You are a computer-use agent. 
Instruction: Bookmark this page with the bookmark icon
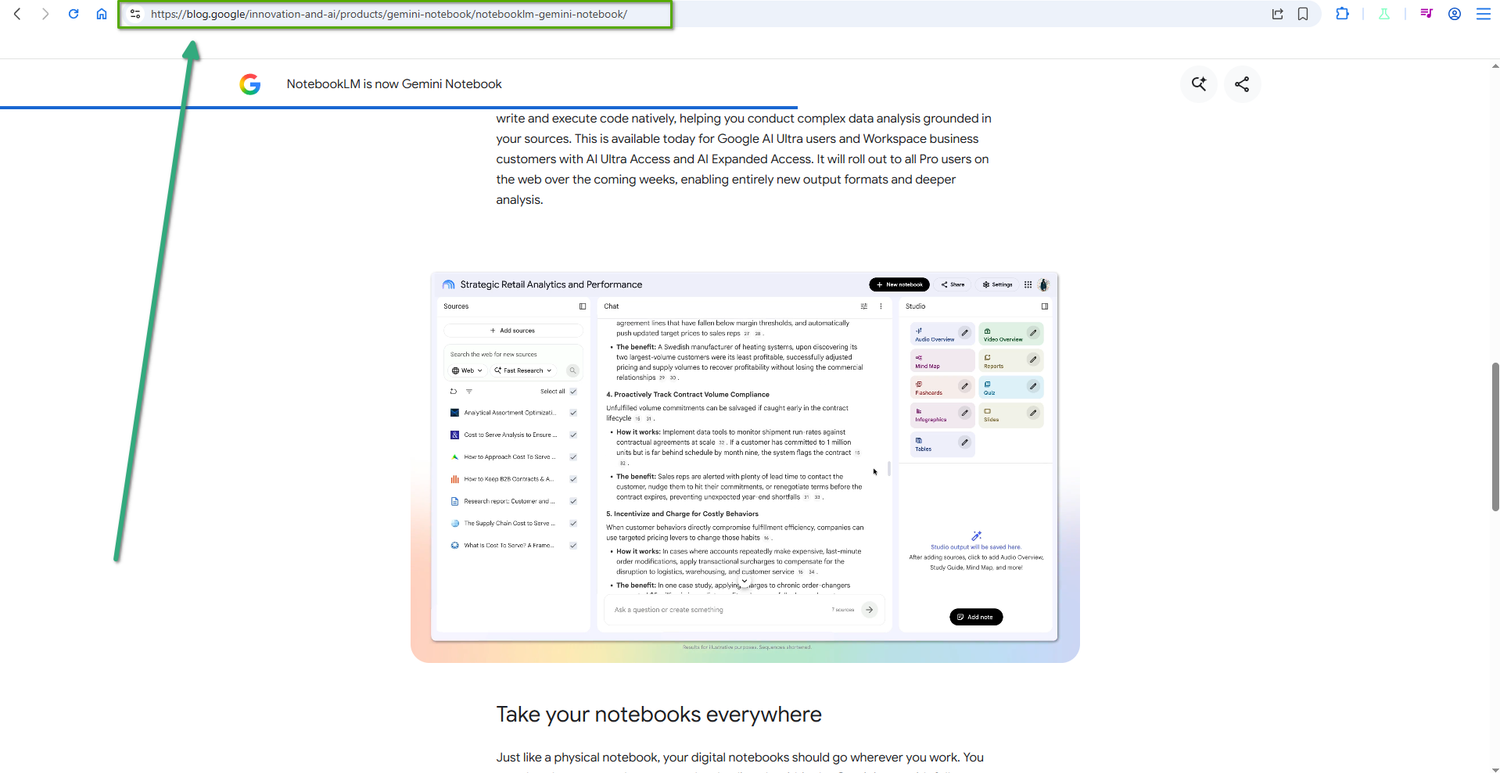(1303, 14)
